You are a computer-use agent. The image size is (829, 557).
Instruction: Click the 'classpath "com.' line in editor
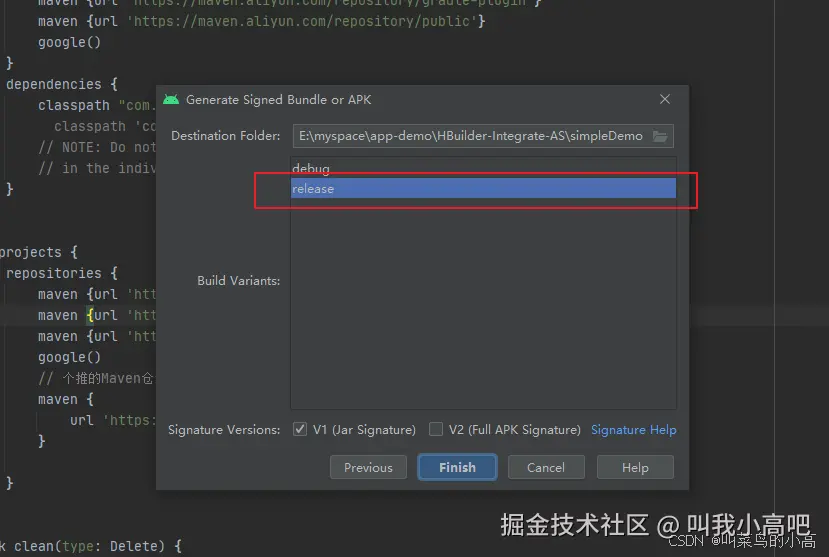click(x=96, y=105)
